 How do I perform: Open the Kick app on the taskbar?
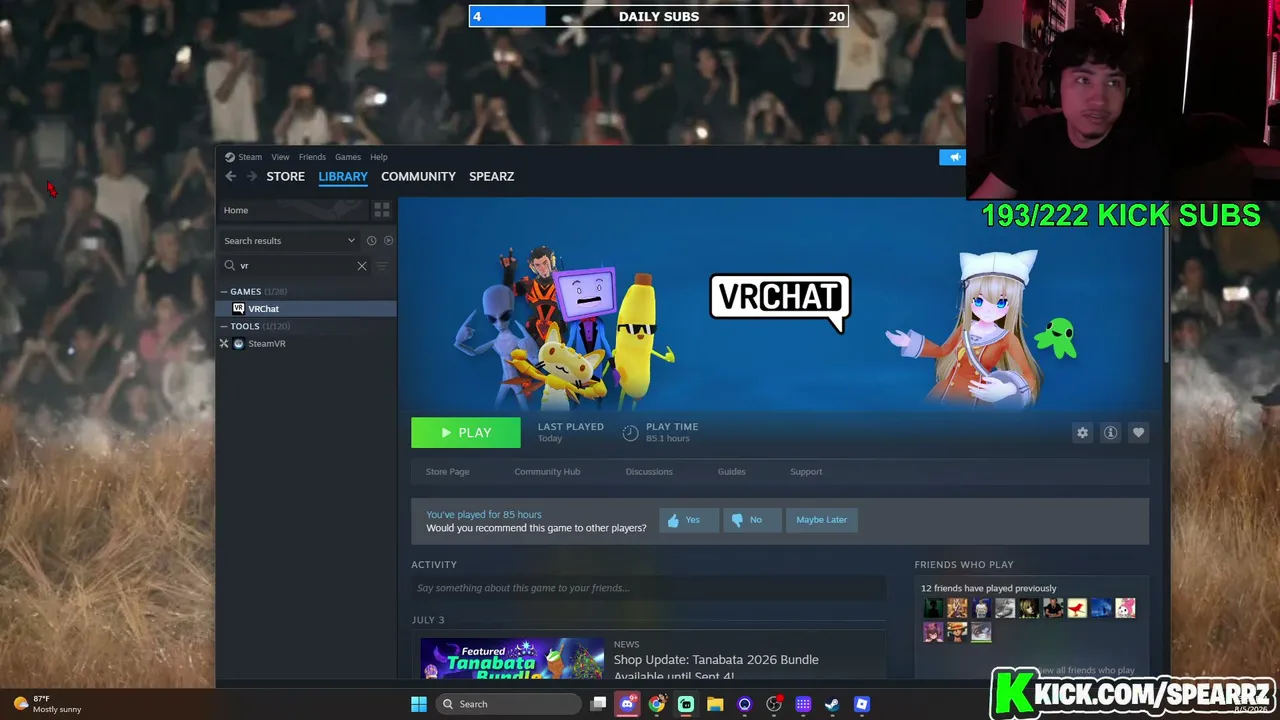[686, 704]
